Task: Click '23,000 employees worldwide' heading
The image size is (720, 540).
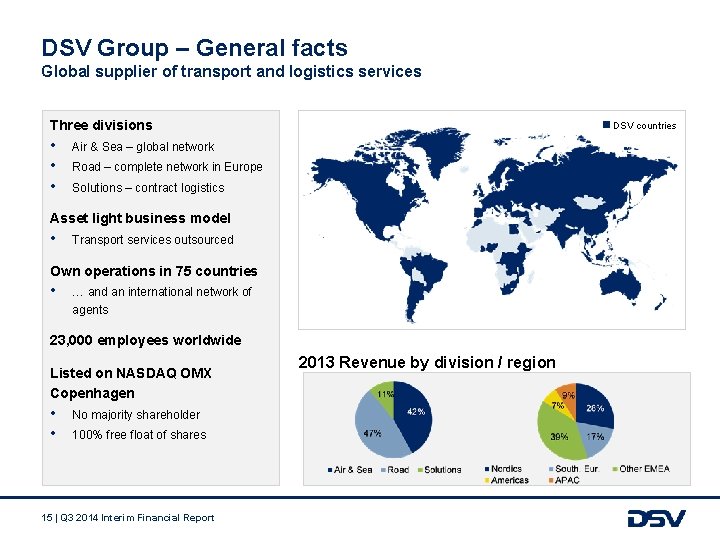Action: pos(146,340)
